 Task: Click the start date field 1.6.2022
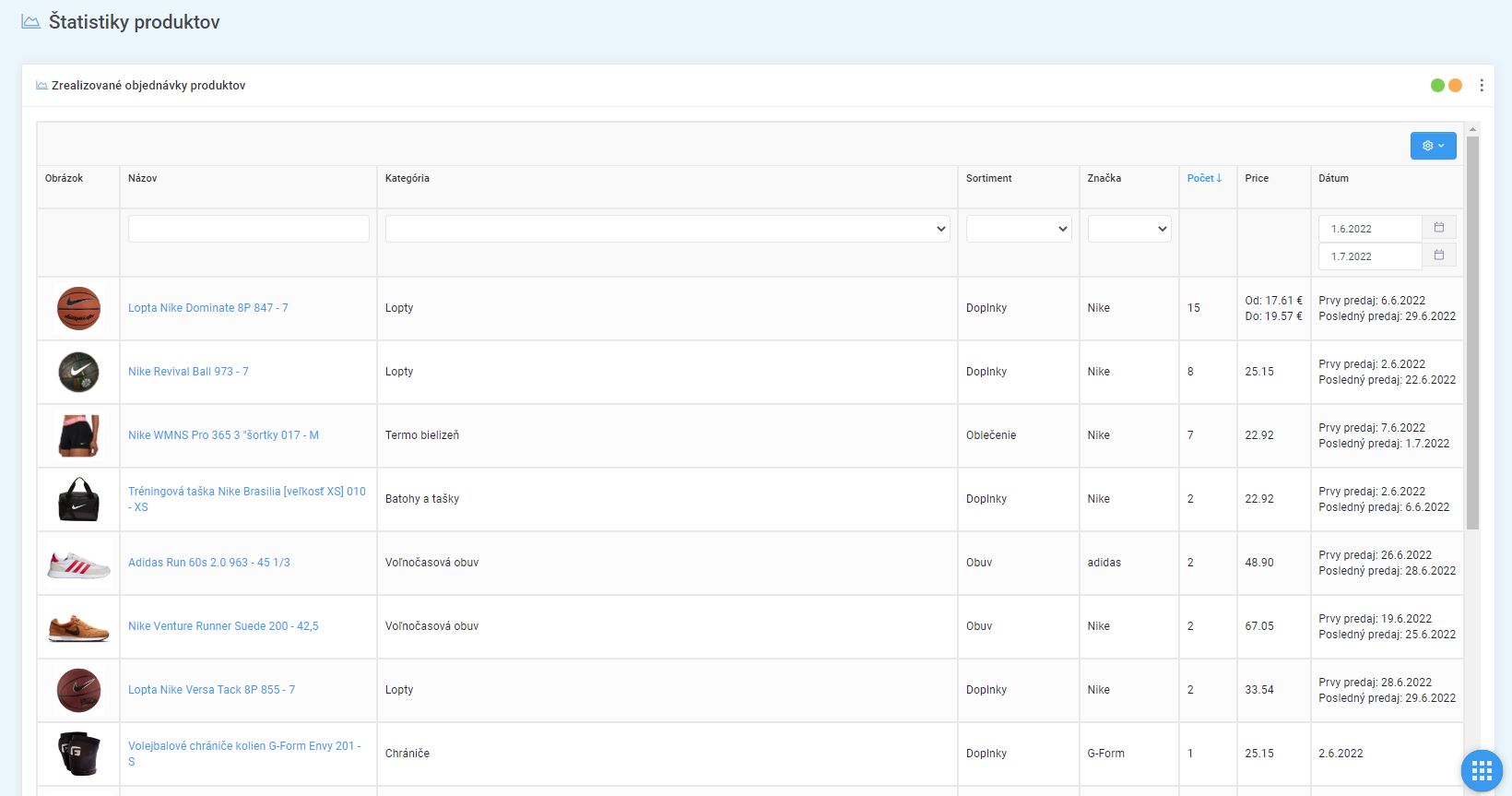point(1370,229)
